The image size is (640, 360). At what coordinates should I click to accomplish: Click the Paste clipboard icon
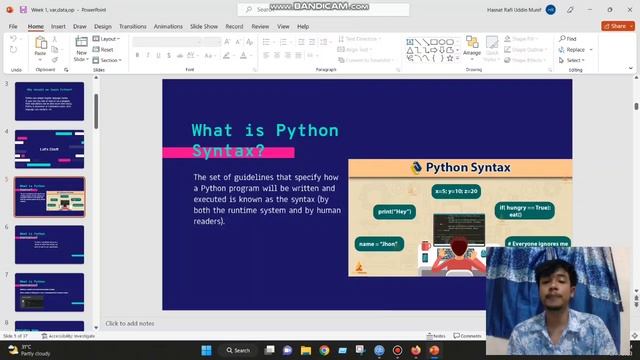[x=40, y=42]
